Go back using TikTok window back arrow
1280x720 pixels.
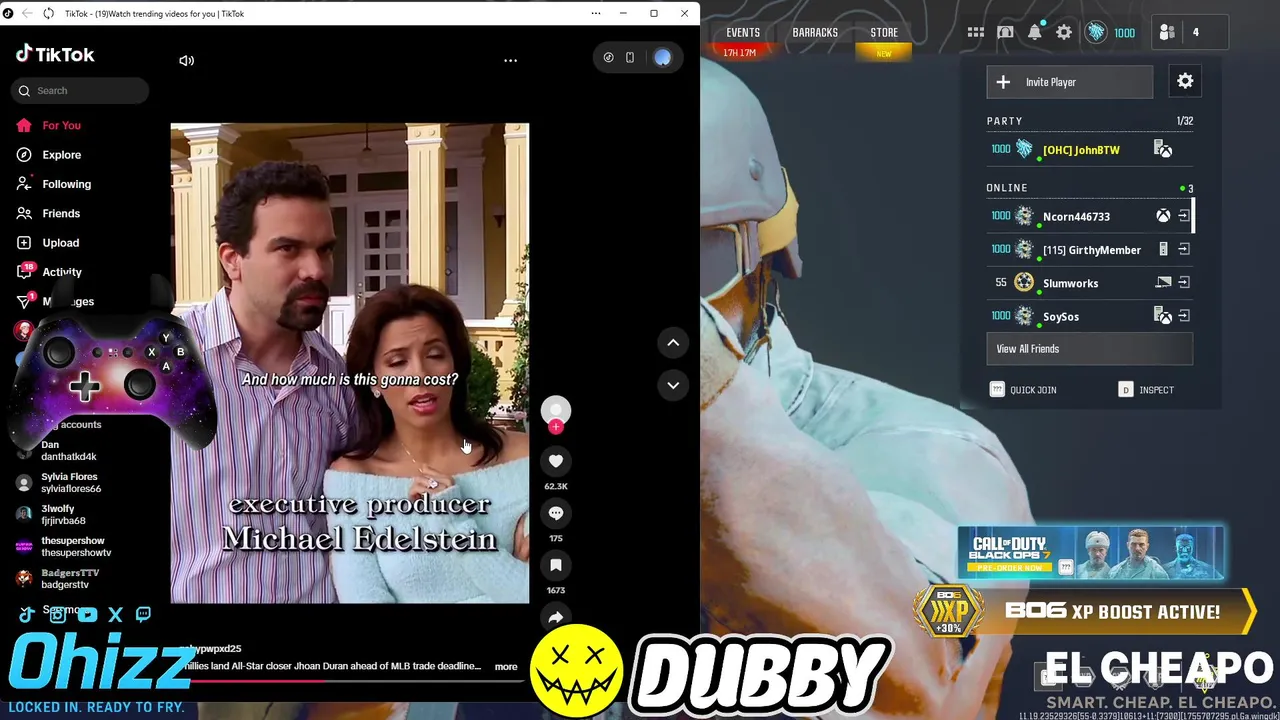coord(27,13)
